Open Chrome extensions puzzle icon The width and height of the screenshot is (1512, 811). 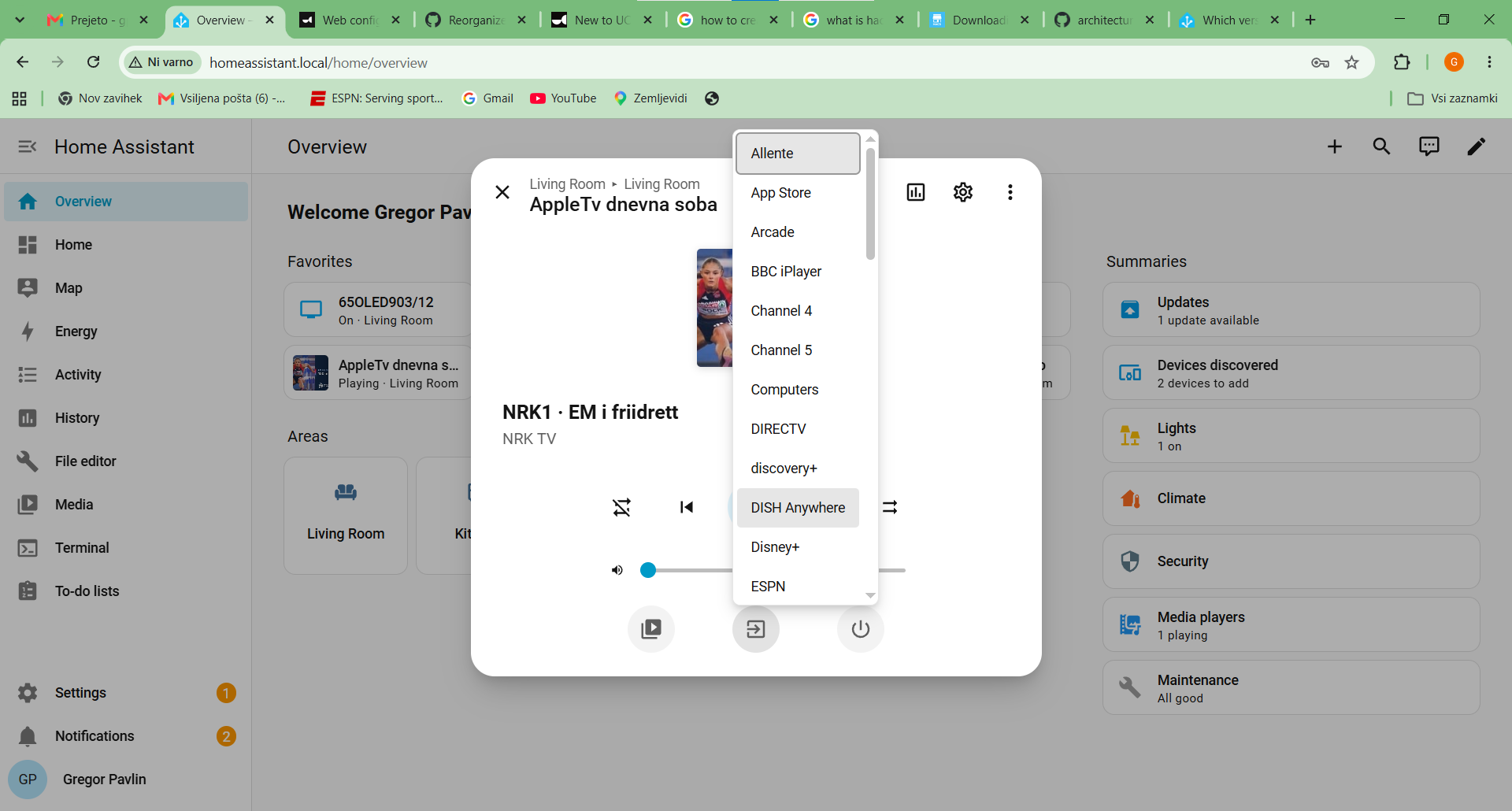[x=1402, y=62]
